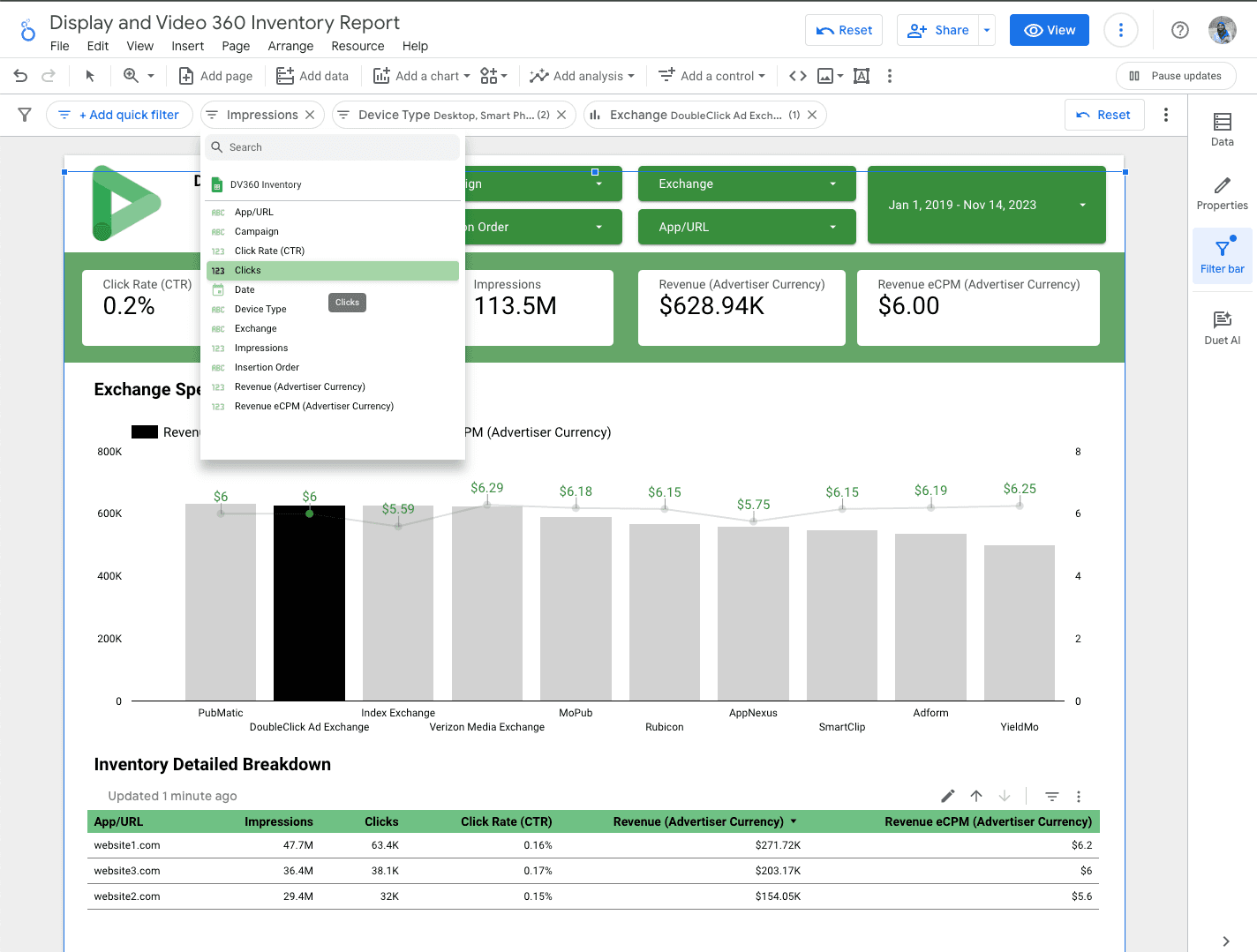The width and height of the screenshot is (1257, 952).
Task: Pause report updates
Action: [x=1176, y=76]
